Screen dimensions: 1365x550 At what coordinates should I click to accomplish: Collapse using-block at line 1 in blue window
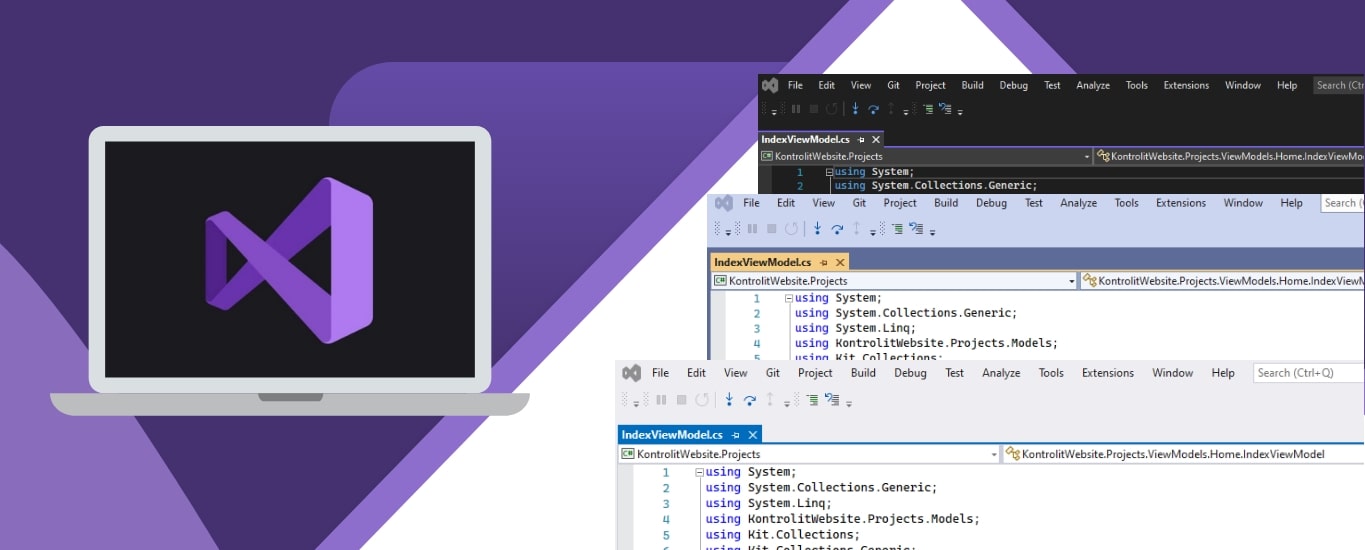click(x=789, y=298)
